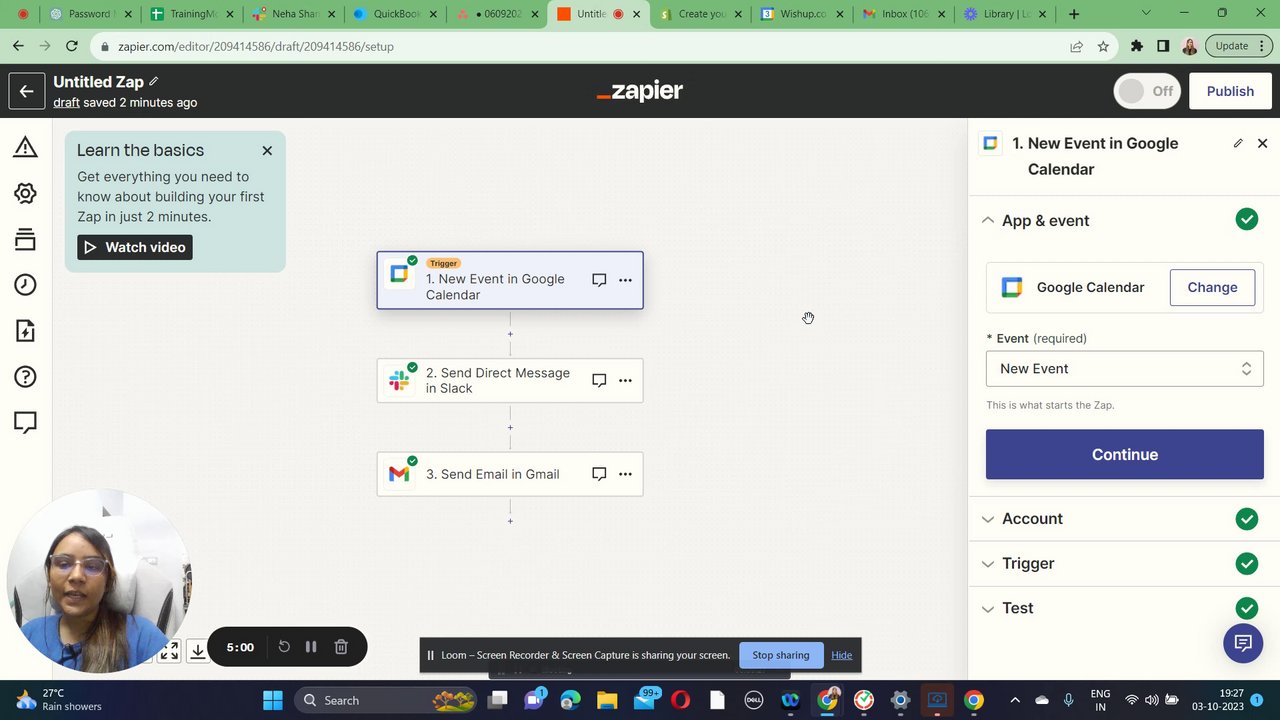Select the Send Direct Message in Slack step
Screen dimensions: 1280x720
[510, 380]
